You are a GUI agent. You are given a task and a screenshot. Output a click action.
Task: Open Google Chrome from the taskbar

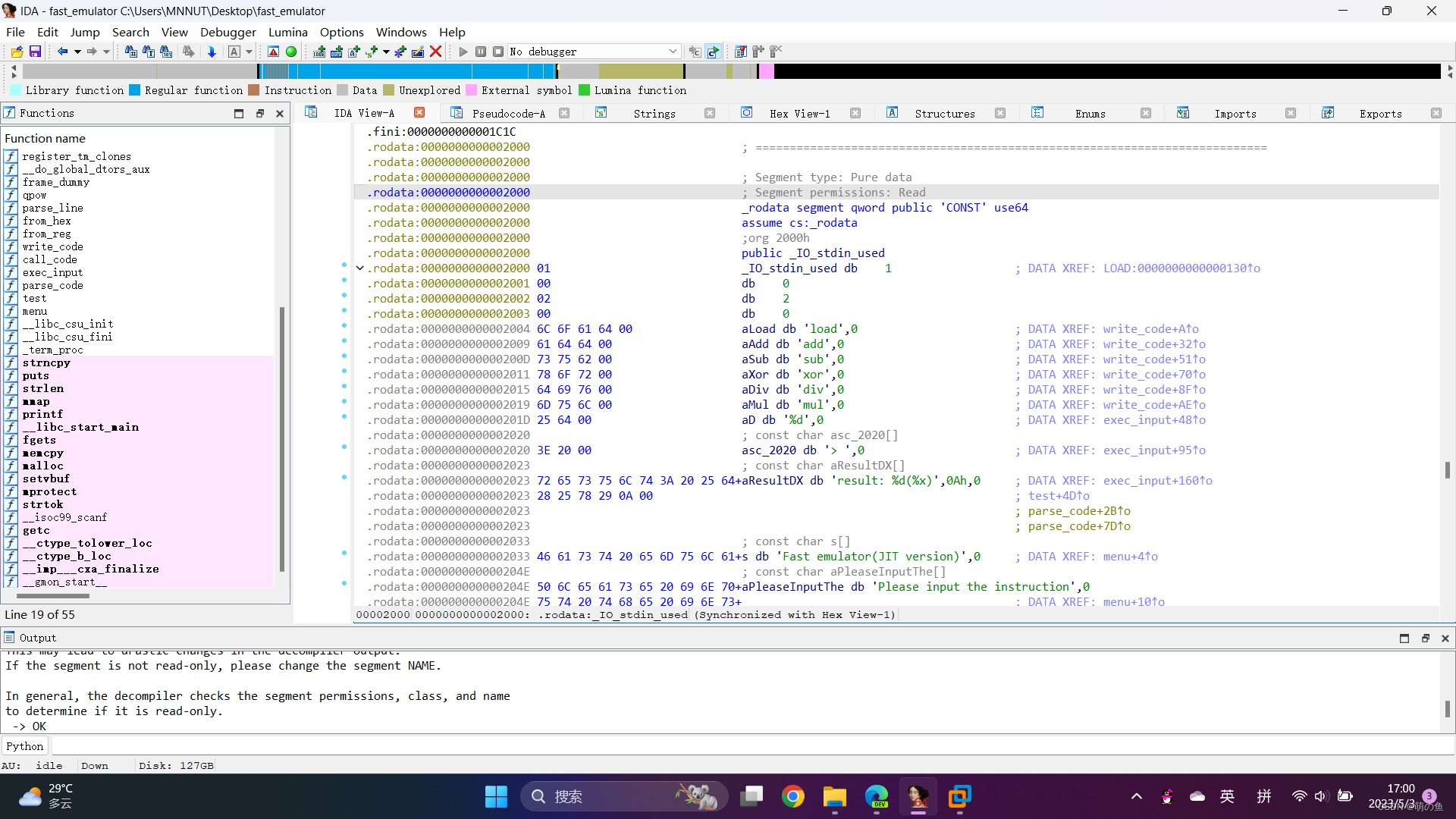pos(793,796)
